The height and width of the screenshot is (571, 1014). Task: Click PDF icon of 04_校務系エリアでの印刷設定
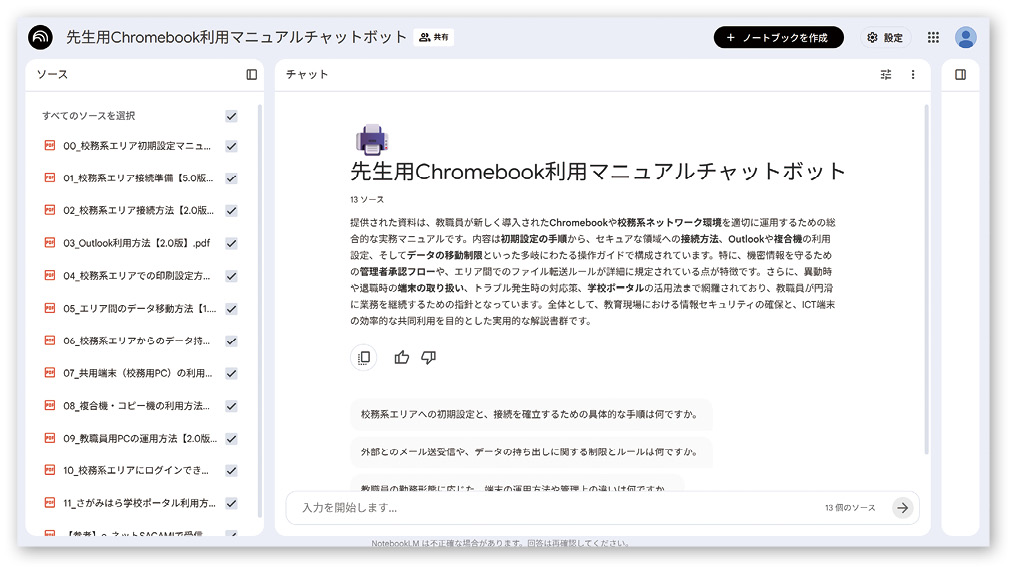point(50,275)
